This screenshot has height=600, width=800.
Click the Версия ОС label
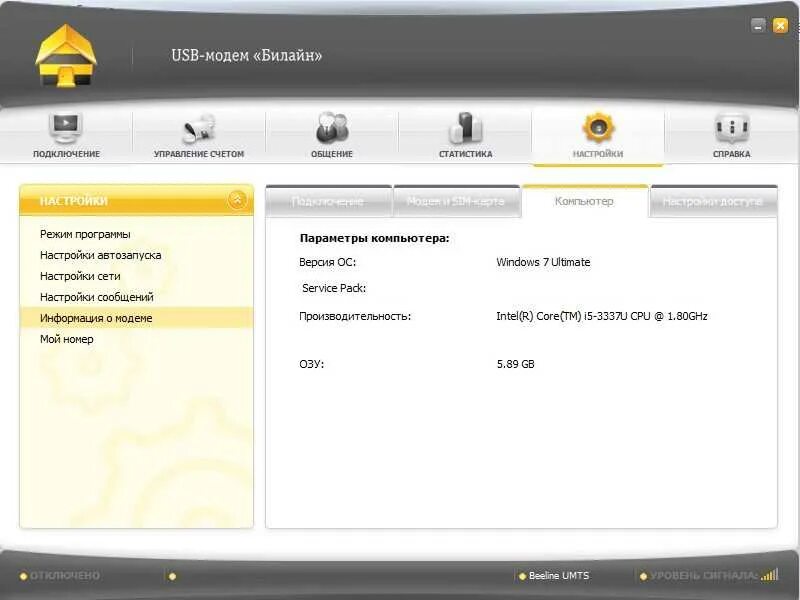coord(328,262)
